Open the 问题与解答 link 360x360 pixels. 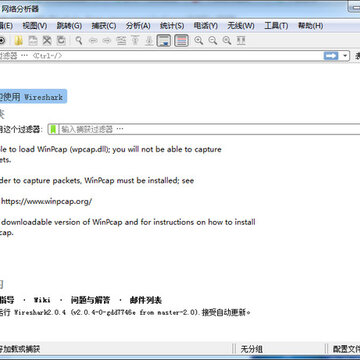[x=90, y=300]
